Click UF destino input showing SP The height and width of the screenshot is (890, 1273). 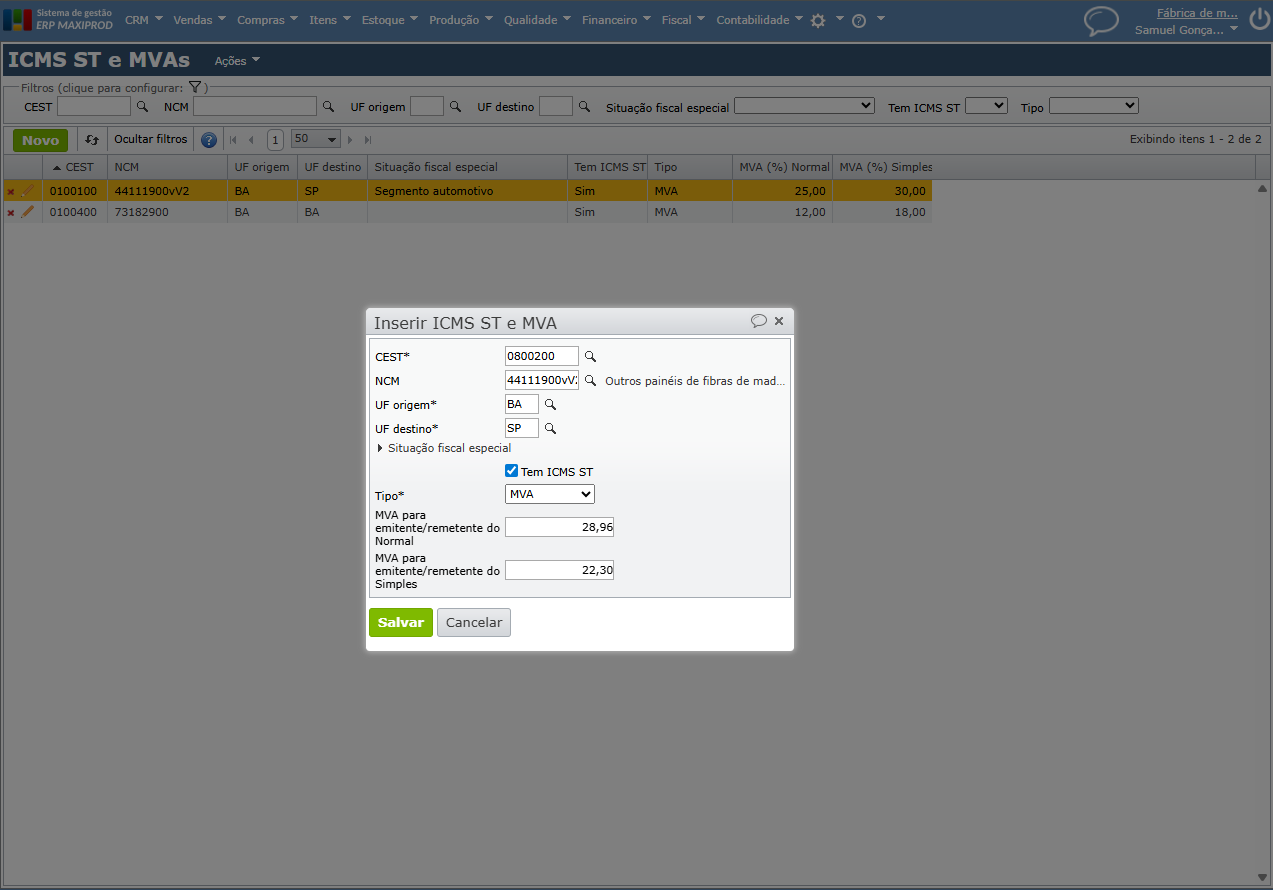[522, 428]
